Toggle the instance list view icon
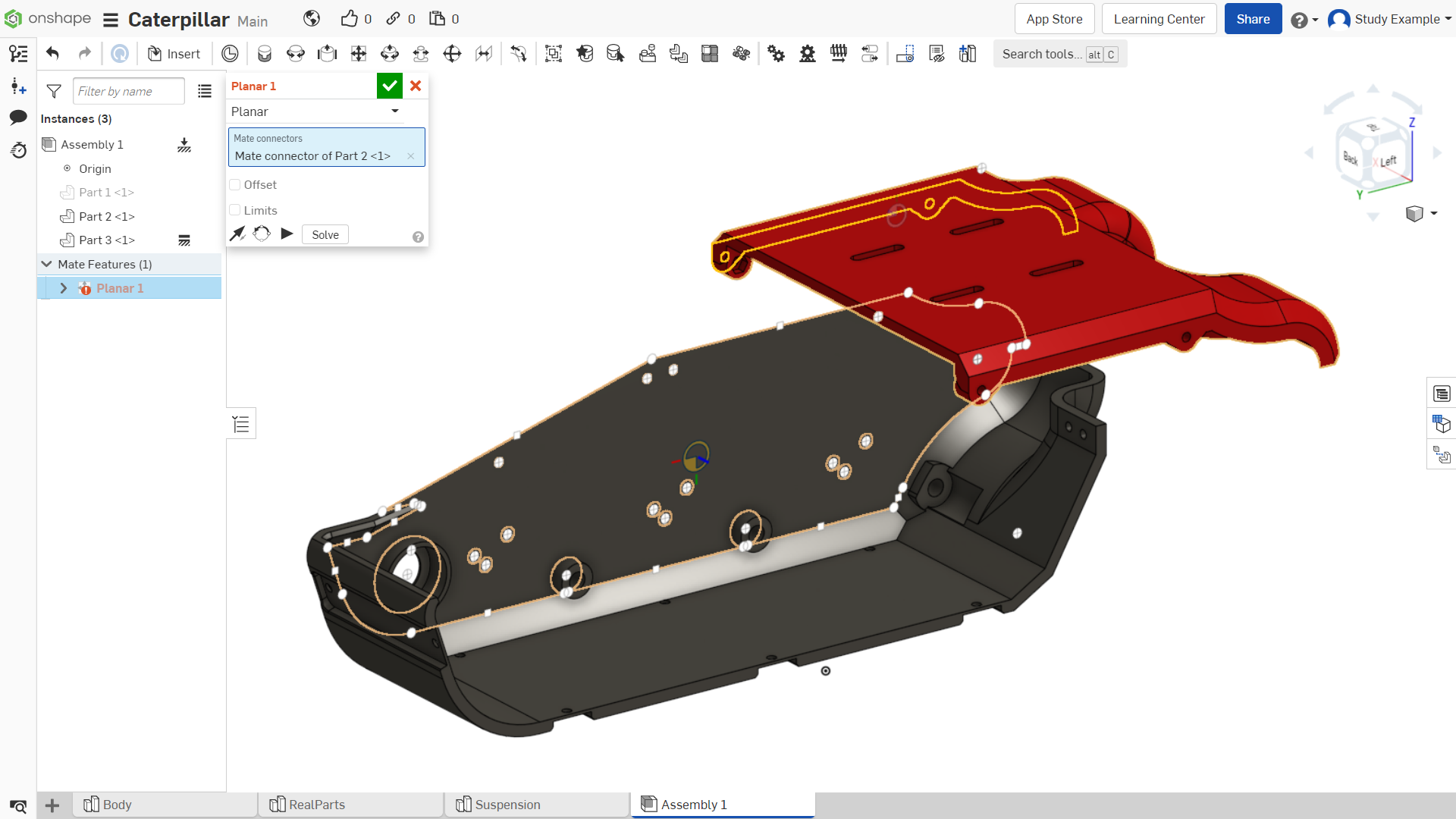1456x819 pixels. pos(205,91)
